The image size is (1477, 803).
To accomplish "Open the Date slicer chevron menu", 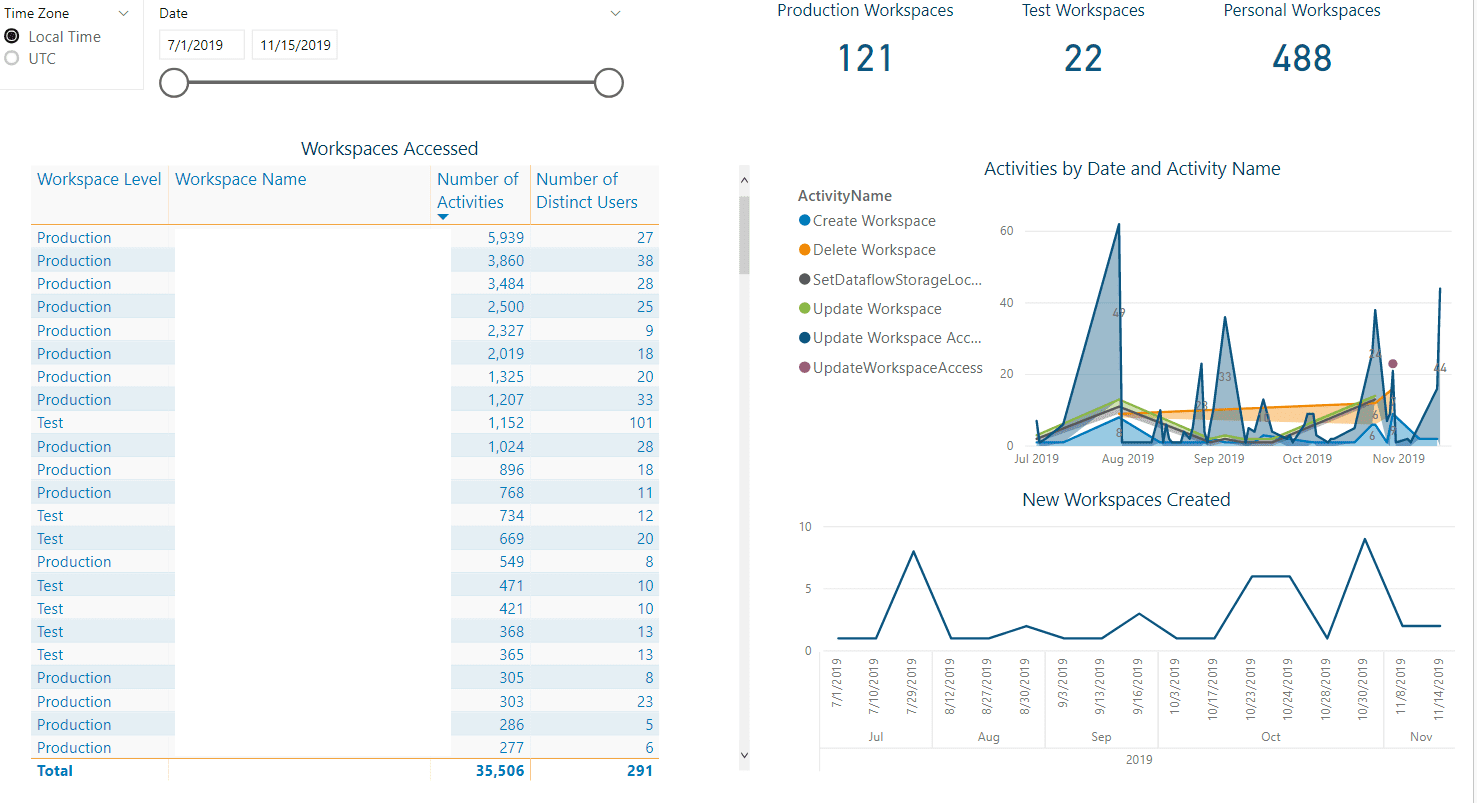I will (616, 14).
